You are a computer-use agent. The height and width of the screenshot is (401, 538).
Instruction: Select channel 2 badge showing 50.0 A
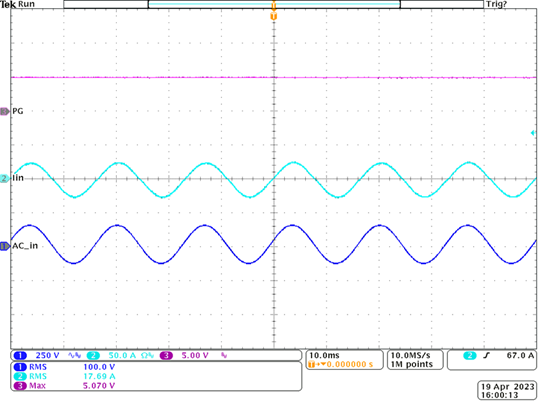point(93,355)
